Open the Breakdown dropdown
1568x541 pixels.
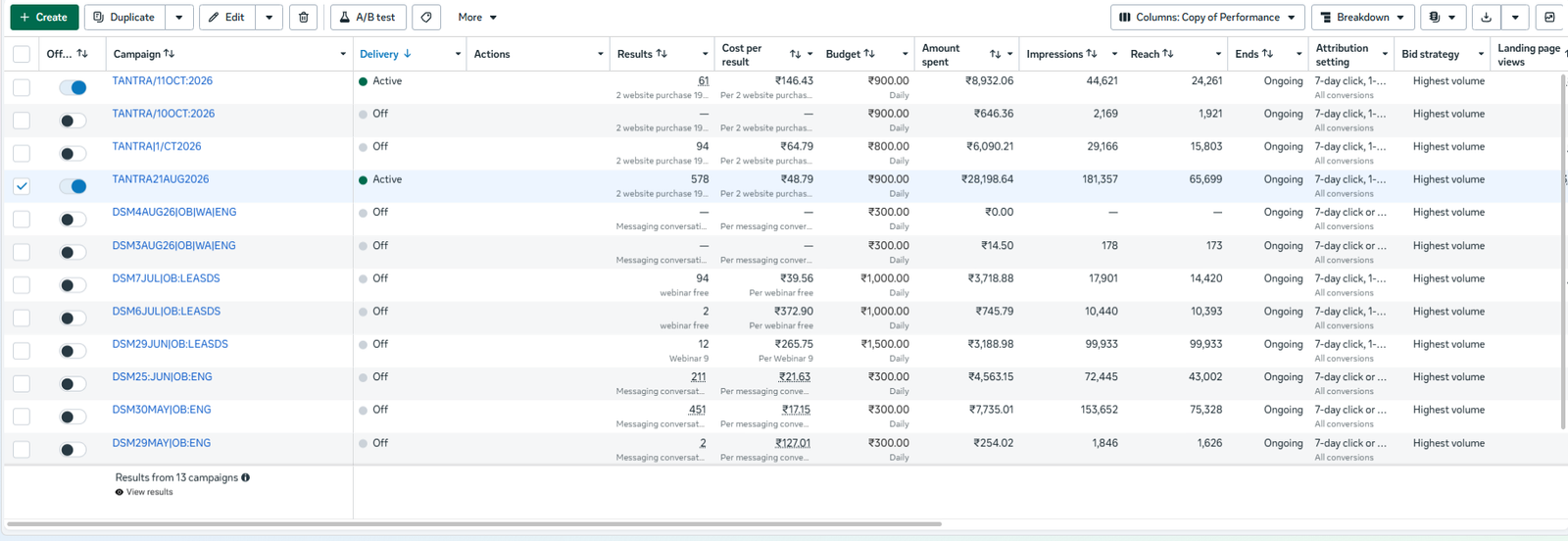point(1362,18)
